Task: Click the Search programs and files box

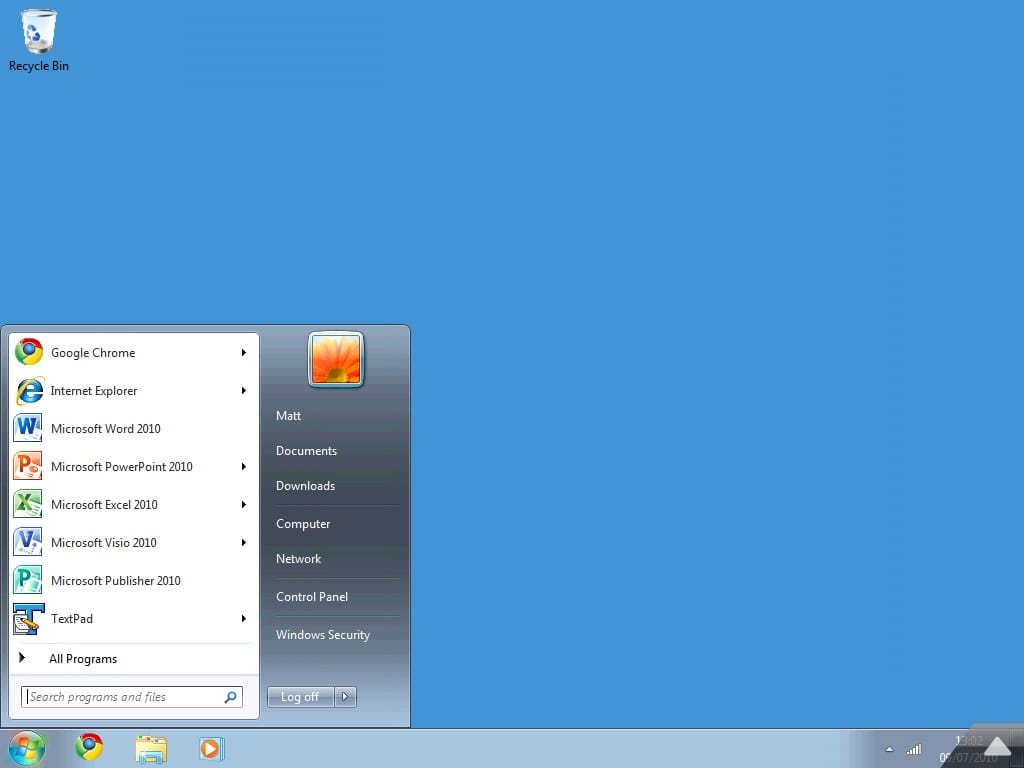Action: (x=132, y=697)
